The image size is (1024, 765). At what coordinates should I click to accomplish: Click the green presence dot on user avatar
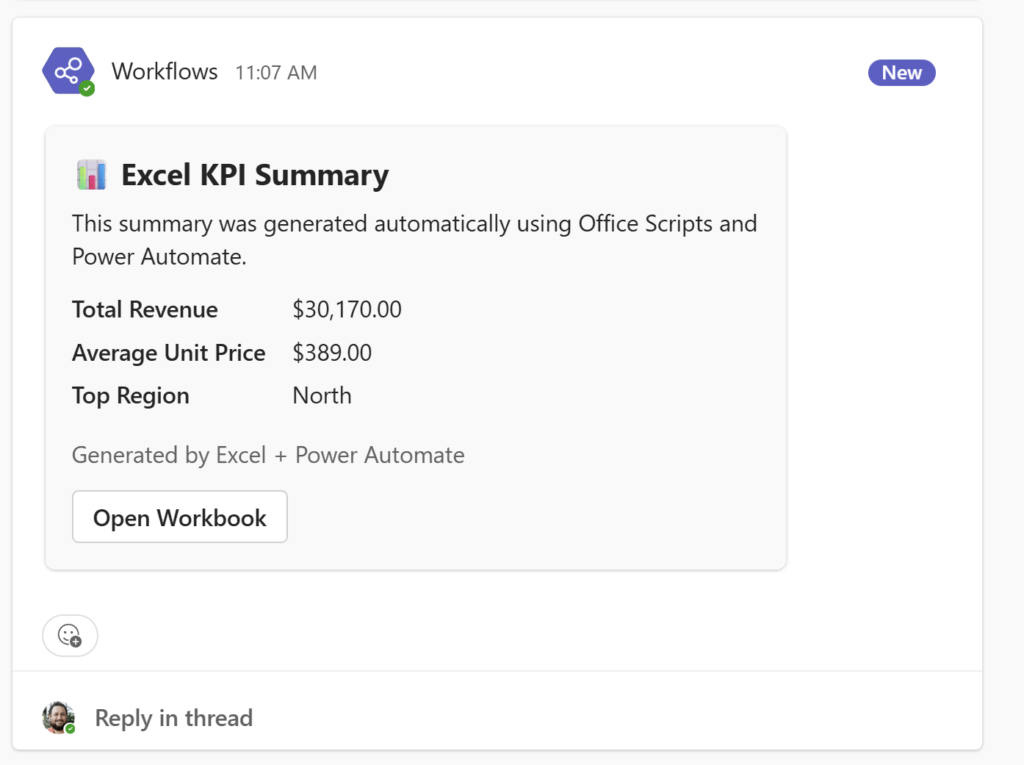point(70,729)
